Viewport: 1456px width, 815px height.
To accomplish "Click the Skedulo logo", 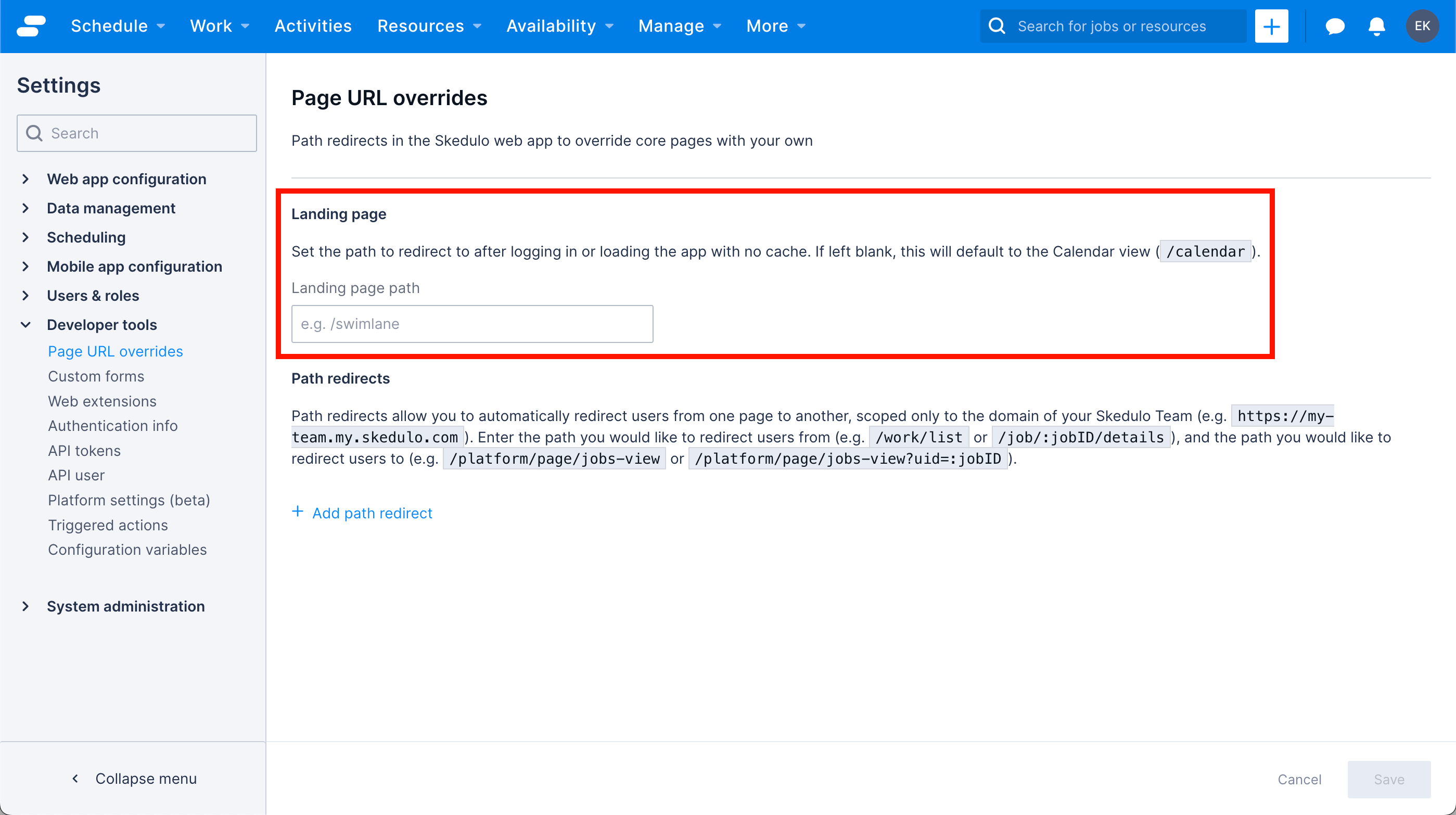I will (32, 26).
